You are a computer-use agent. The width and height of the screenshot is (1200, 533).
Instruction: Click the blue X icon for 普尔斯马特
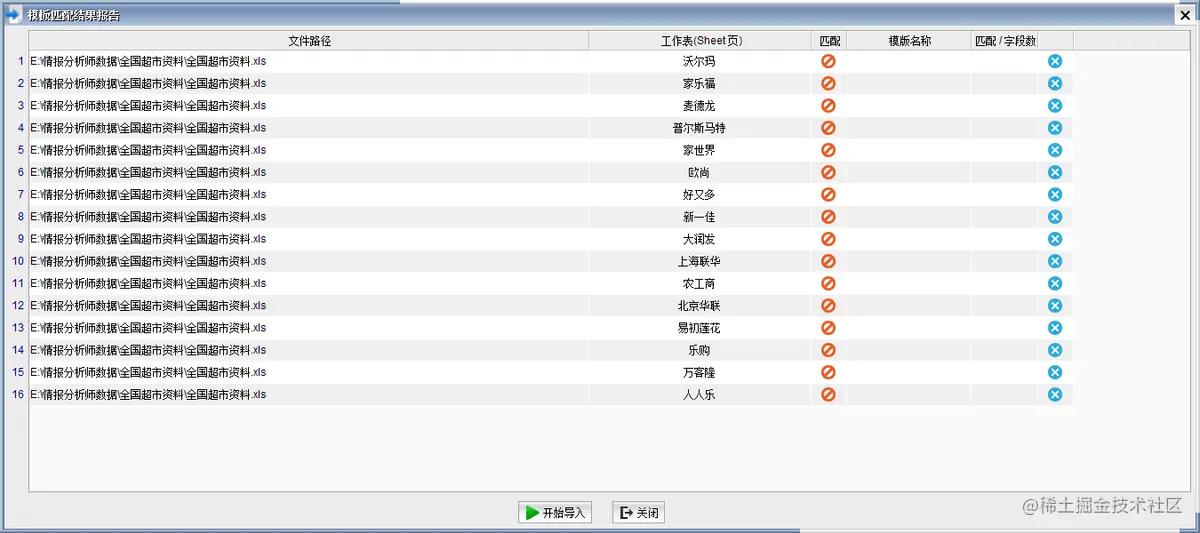pyautogui.click(x=1055, y=127)
